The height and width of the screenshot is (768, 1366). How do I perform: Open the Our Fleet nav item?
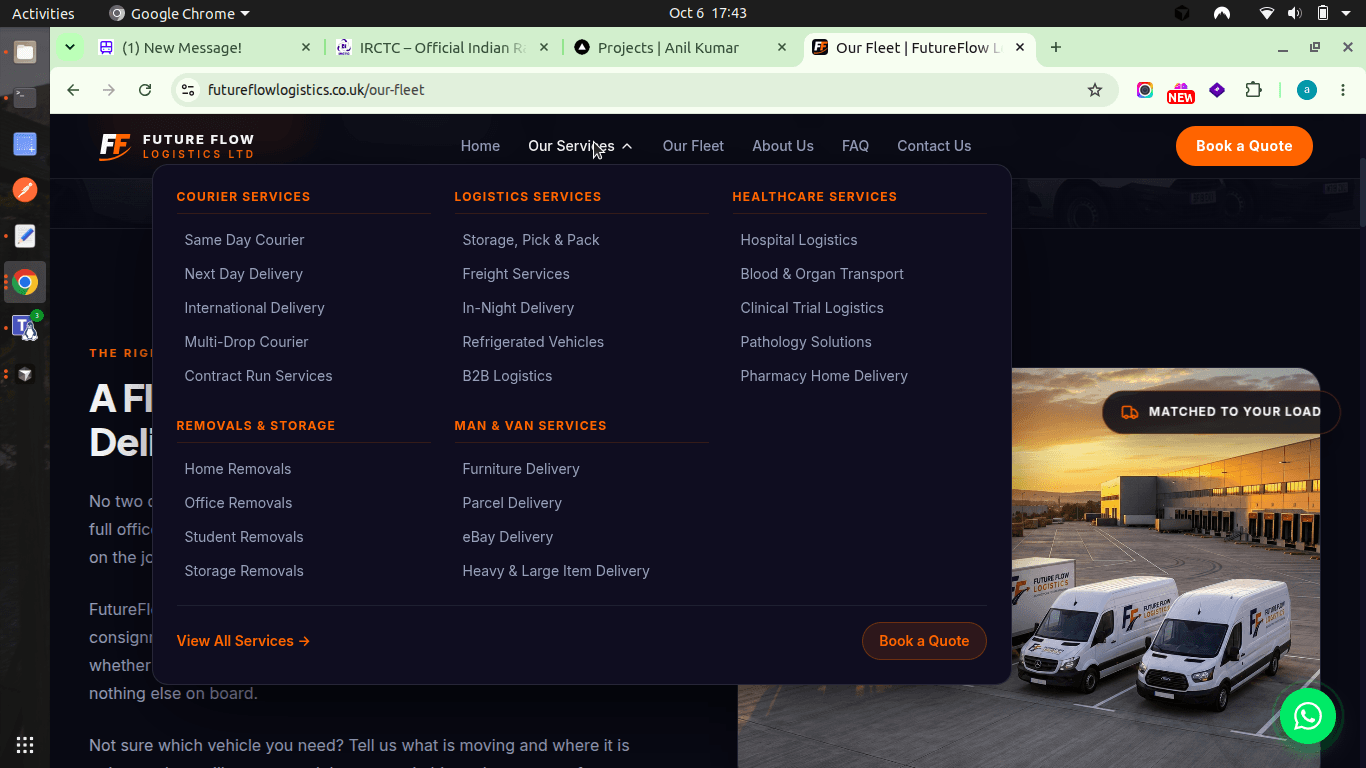pos(693,146)
